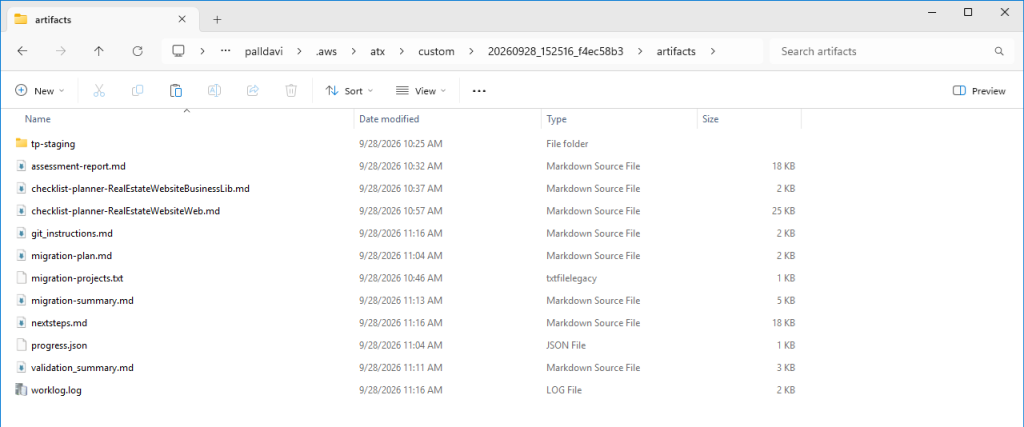
Task: Refresh the artifacts folder view
Action: point(137,51)
